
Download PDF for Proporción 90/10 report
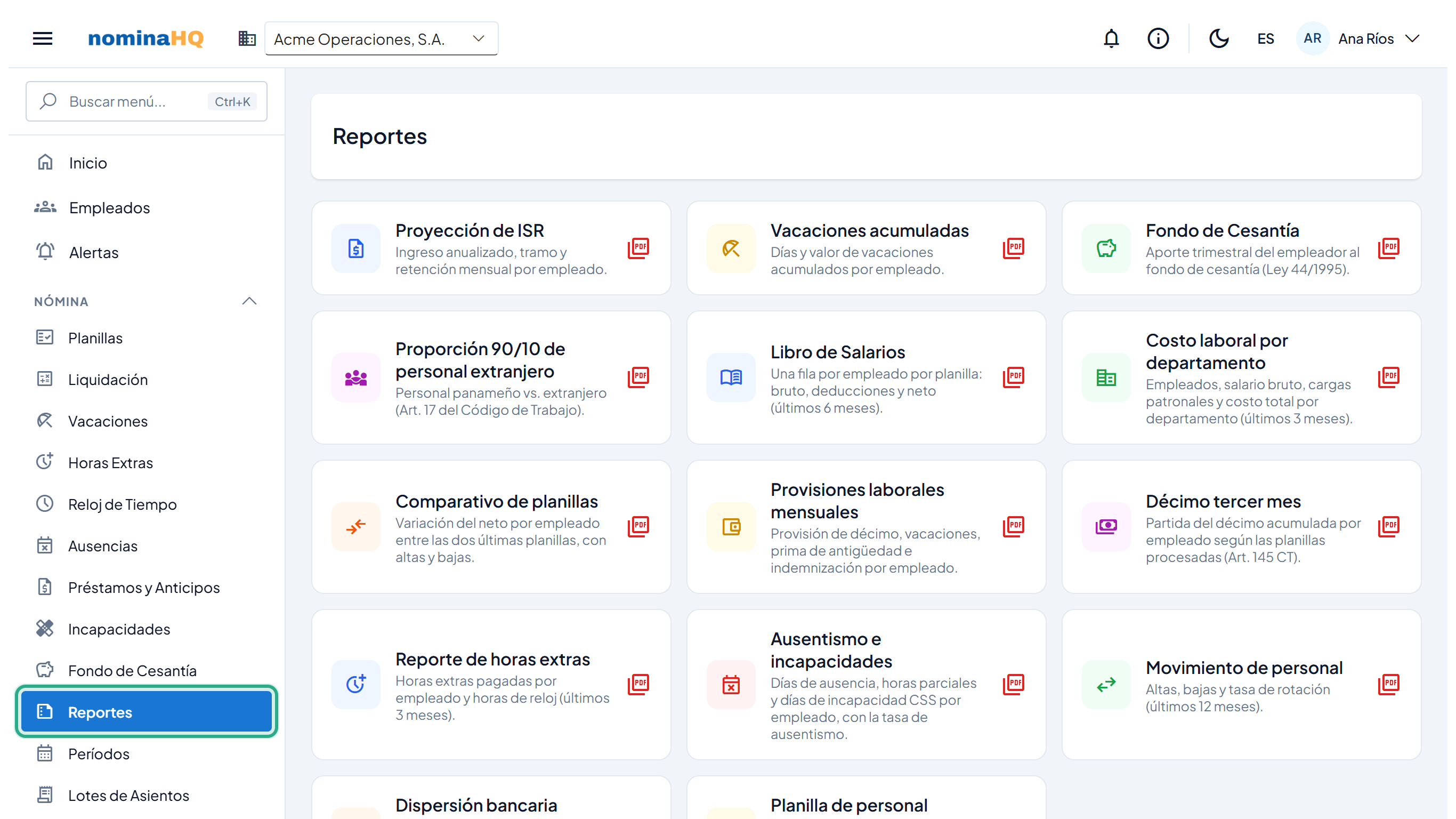(638, 378)
